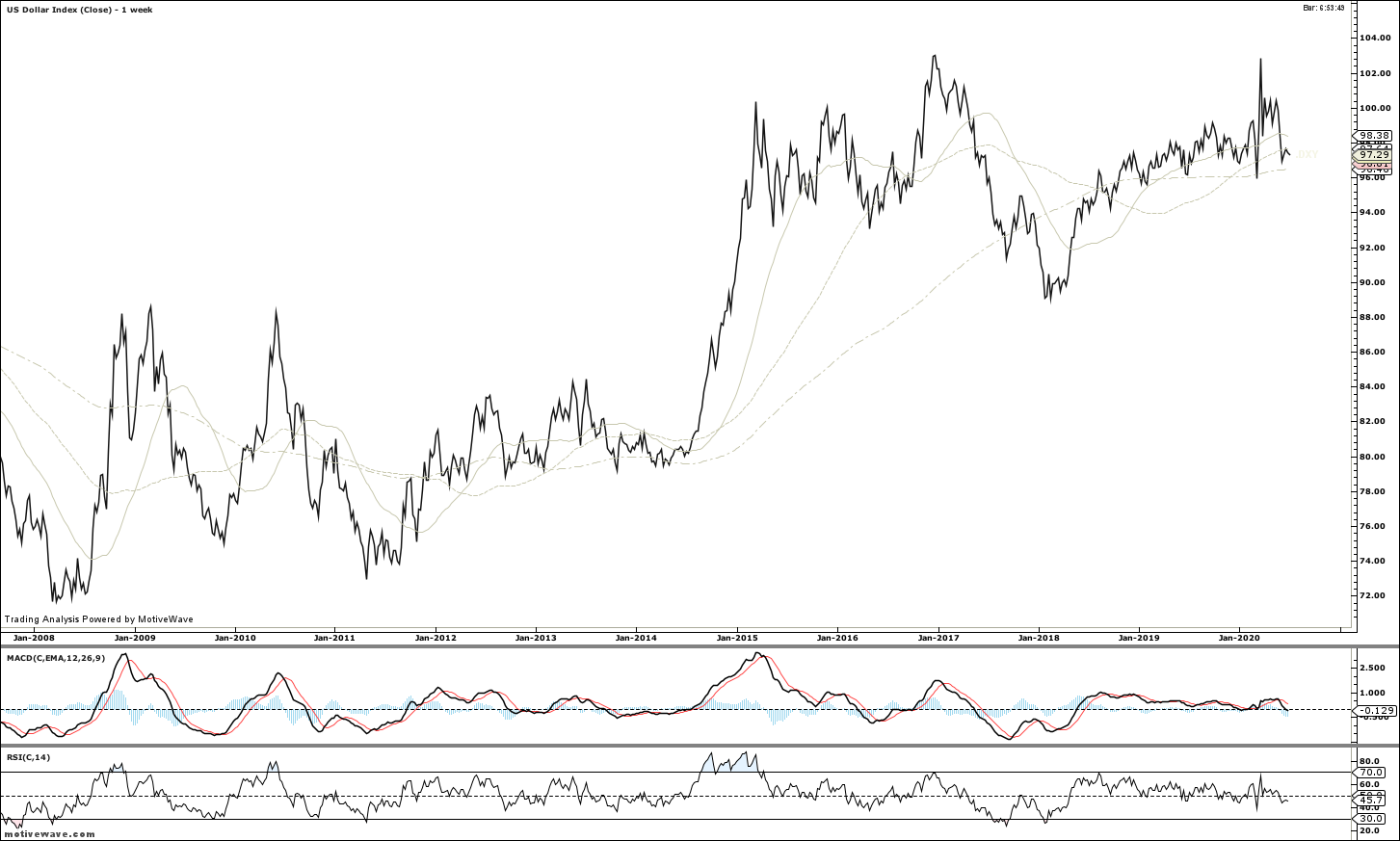Click the Jan-2008 date on time axis
Image resolution: width=1400 pixels, height=841 pixels.
click(x=34, y=638)
